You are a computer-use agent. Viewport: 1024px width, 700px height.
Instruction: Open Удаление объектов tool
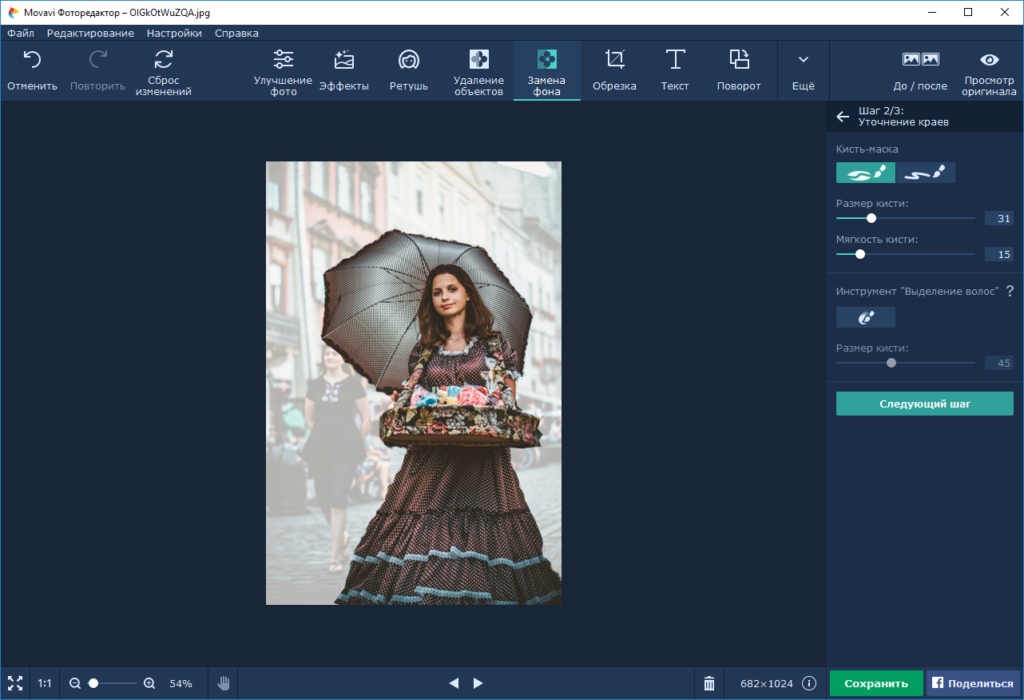478,60
